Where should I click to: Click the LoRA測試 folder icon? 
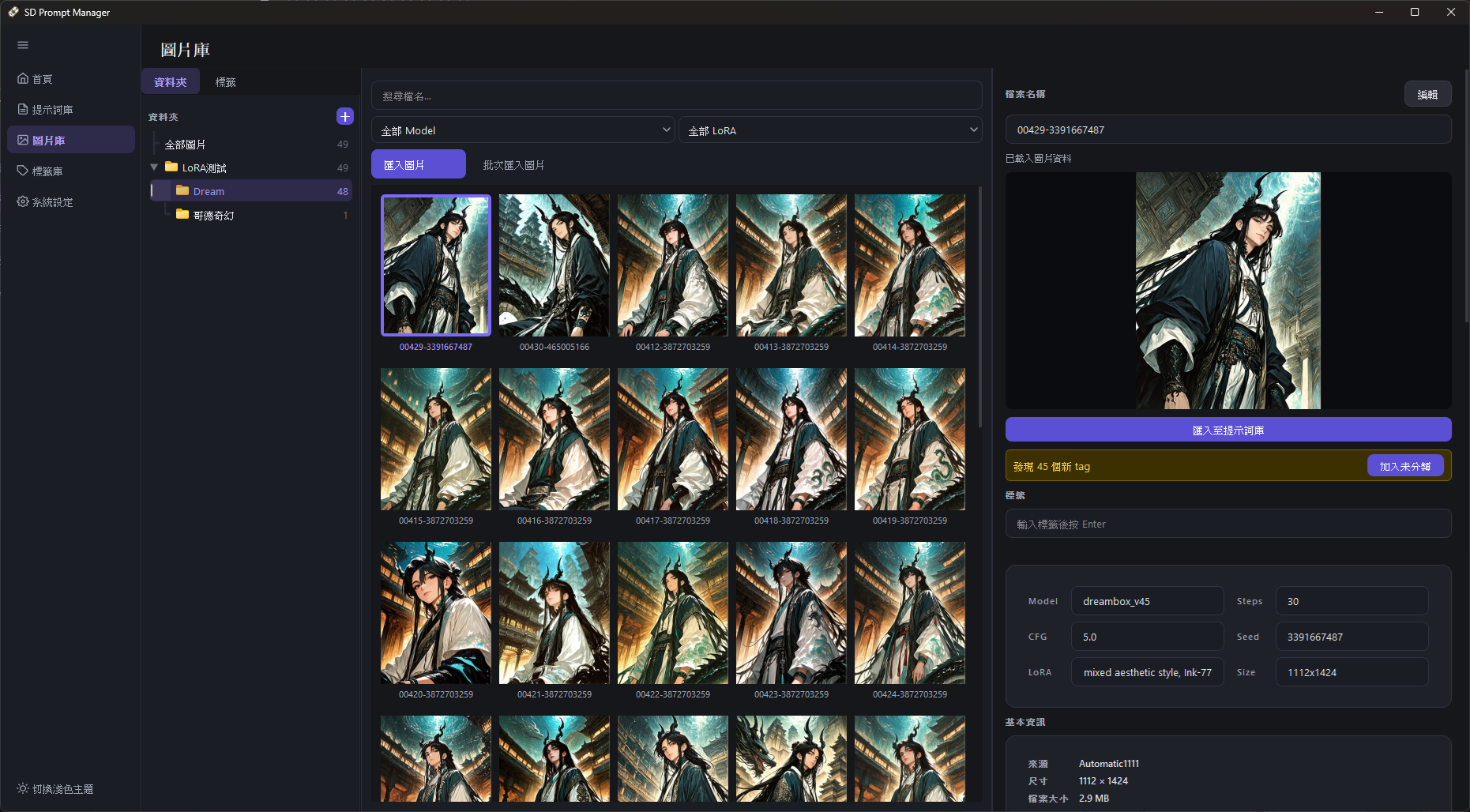[x=171, y=167]
